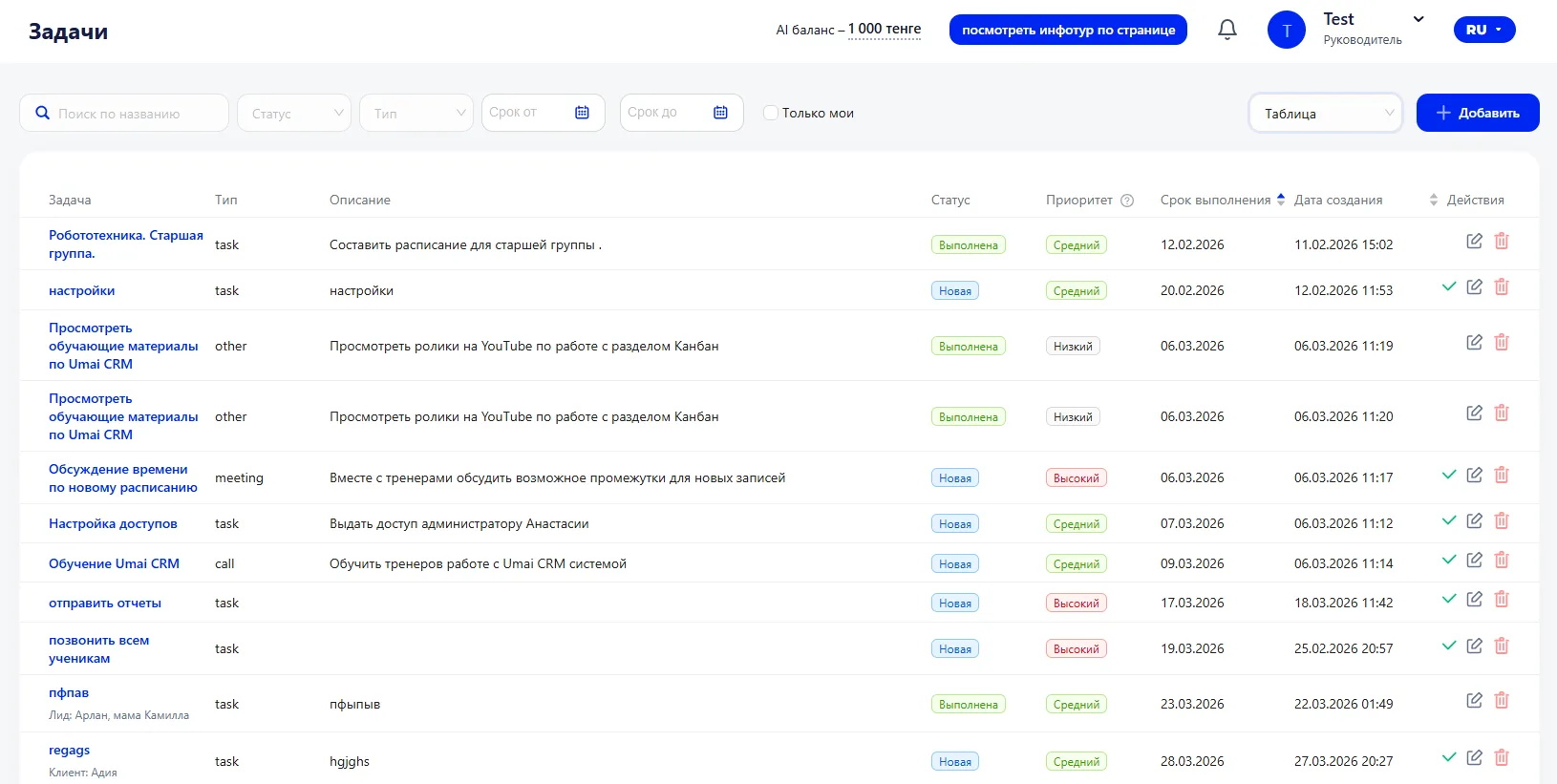Complete the Обучение Umai CRM task
This screenshot has height=784, width=1557.
[1449, 560]
